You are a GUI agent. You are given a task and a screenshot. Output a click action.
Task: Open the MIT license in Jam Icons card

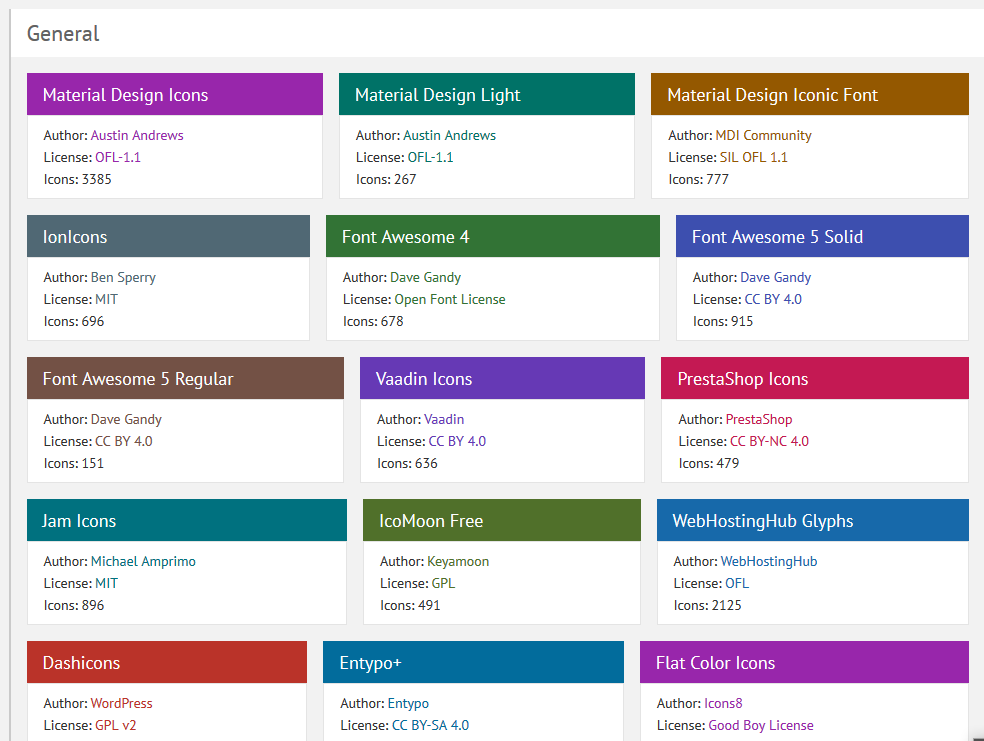[x=107, y=583]
